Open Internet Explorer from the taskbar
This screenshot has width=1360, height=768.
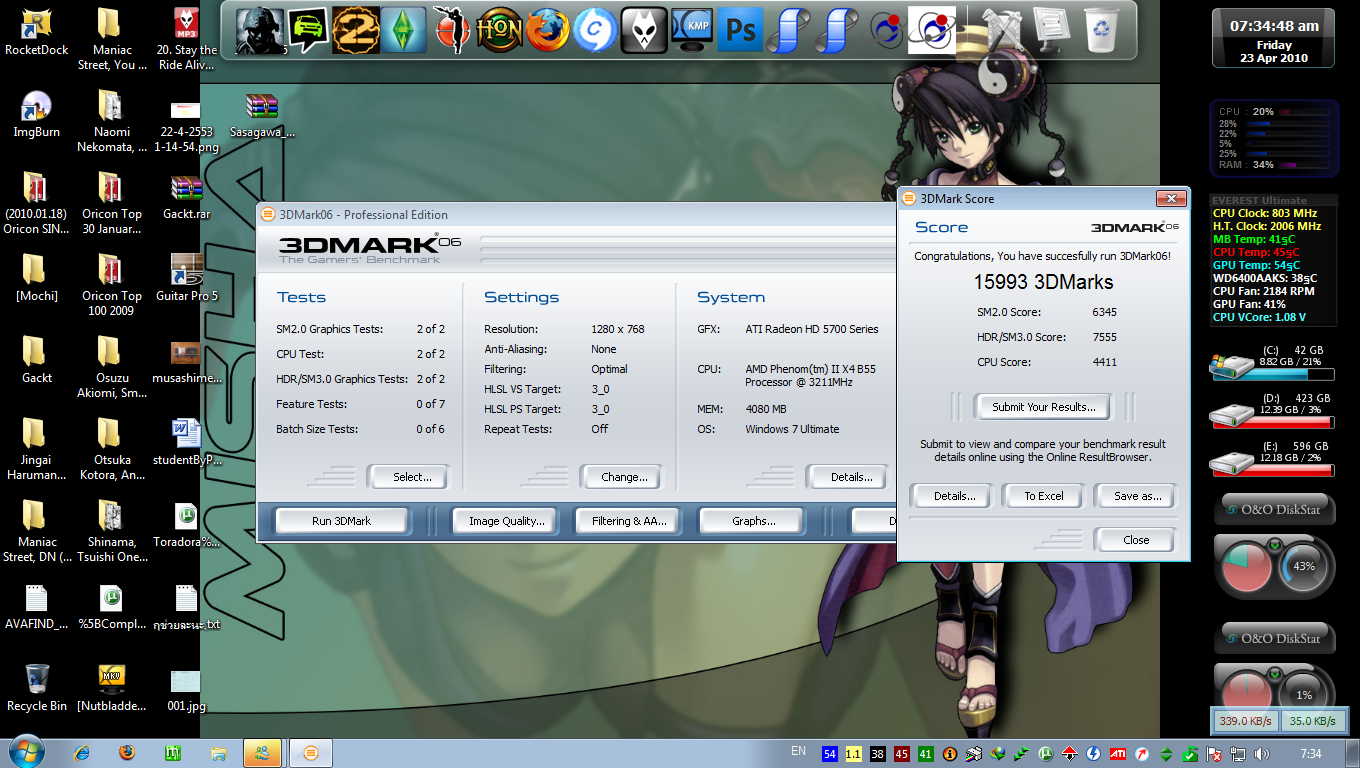(x=82, y=753)
